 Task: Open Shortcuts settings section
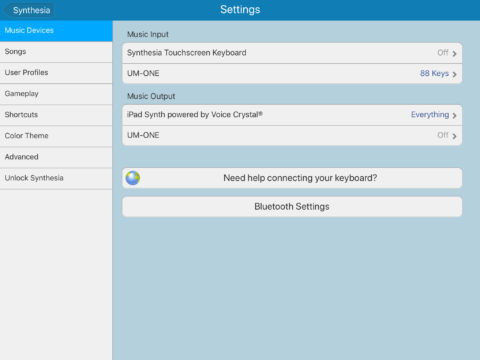click(56, 115)
